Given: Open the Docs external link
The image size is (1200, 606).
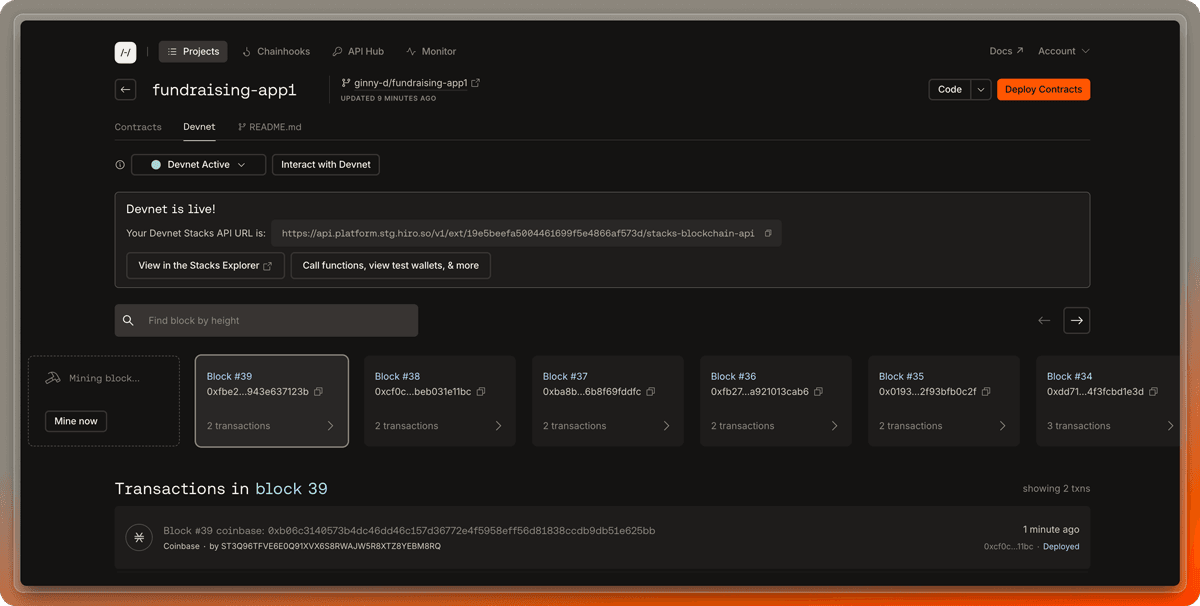Looking at the screenshot, I should click(1006, 52).
